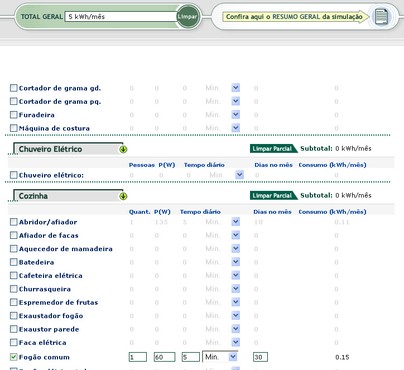The height and width of the screenshot is (370, 404).
Task: Check the Churrasqueira checkbox
Action: pyautogui.click(x=13, y=289)
